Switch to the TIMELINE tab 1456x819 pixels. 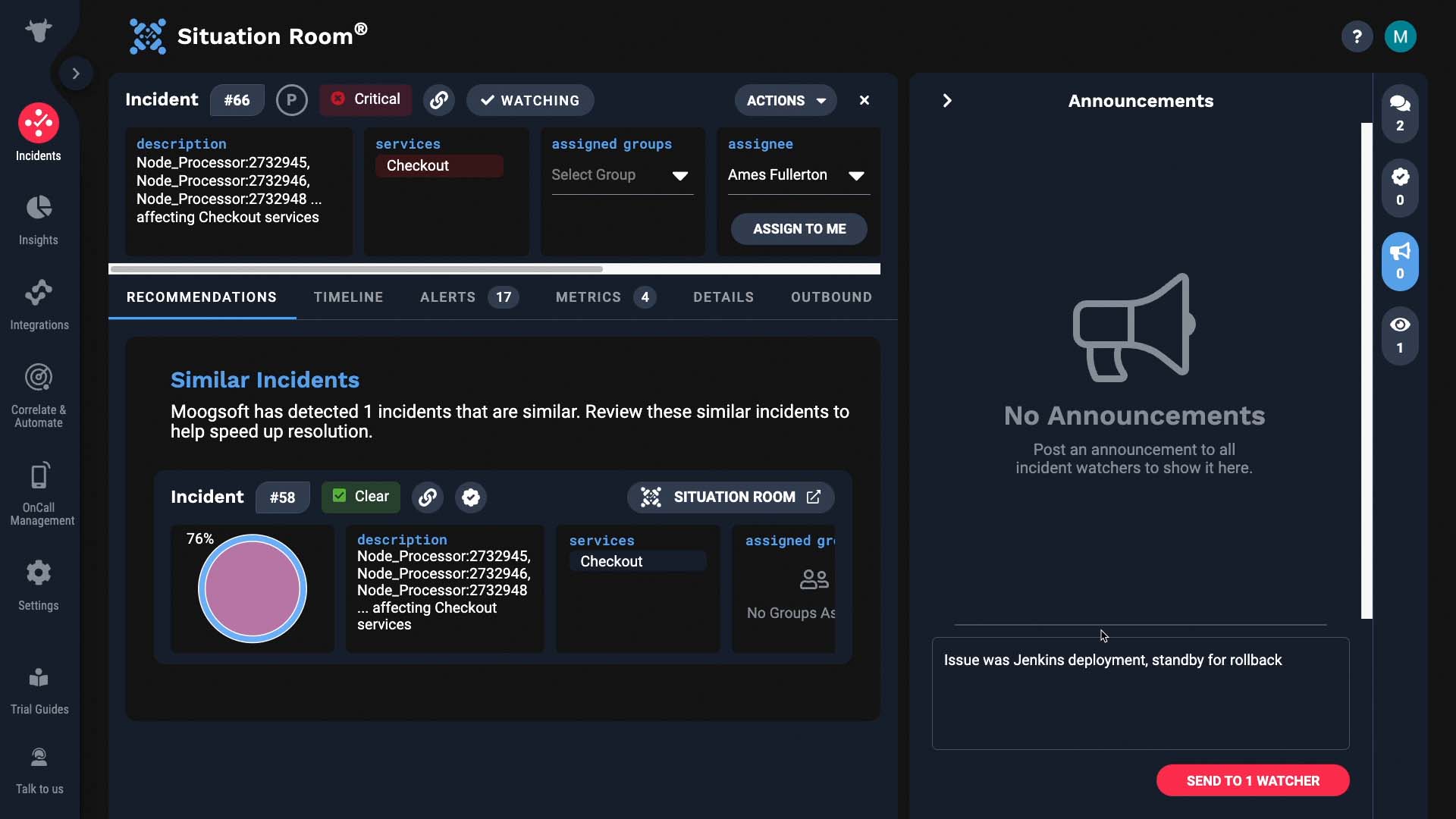(348, 297)
